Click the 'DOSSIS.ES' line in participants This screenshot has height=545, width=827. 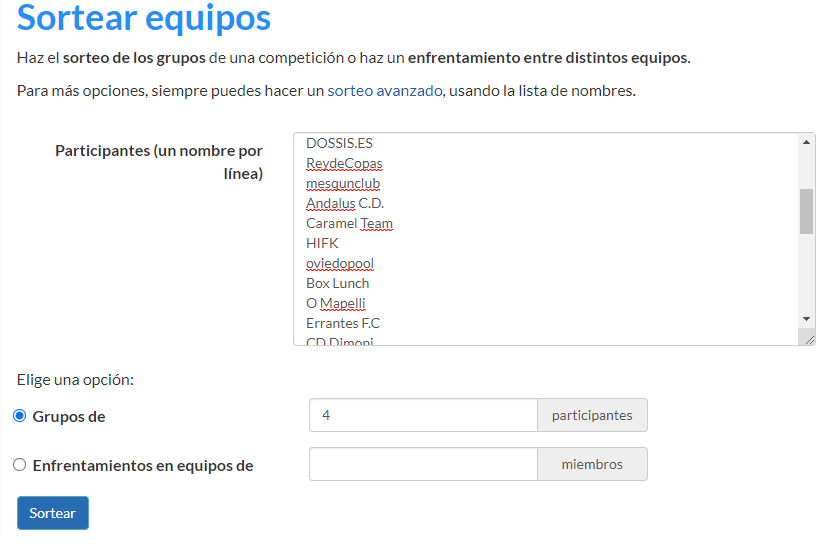pyautogui.click(x=339, y=143)
